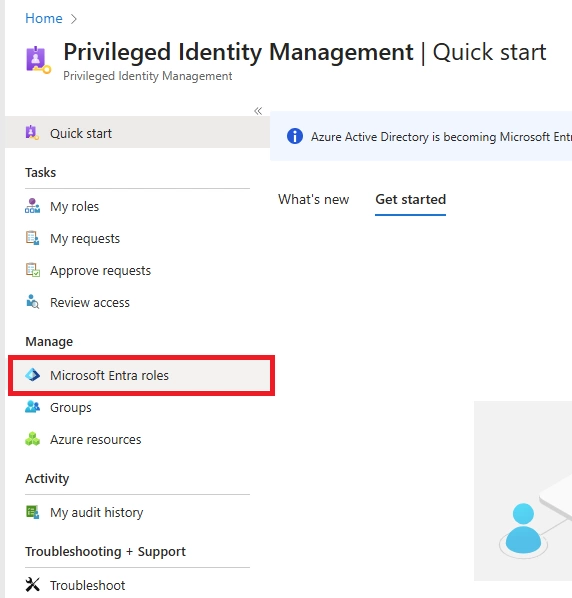Click the My requests icon

(x=32, y=238)
